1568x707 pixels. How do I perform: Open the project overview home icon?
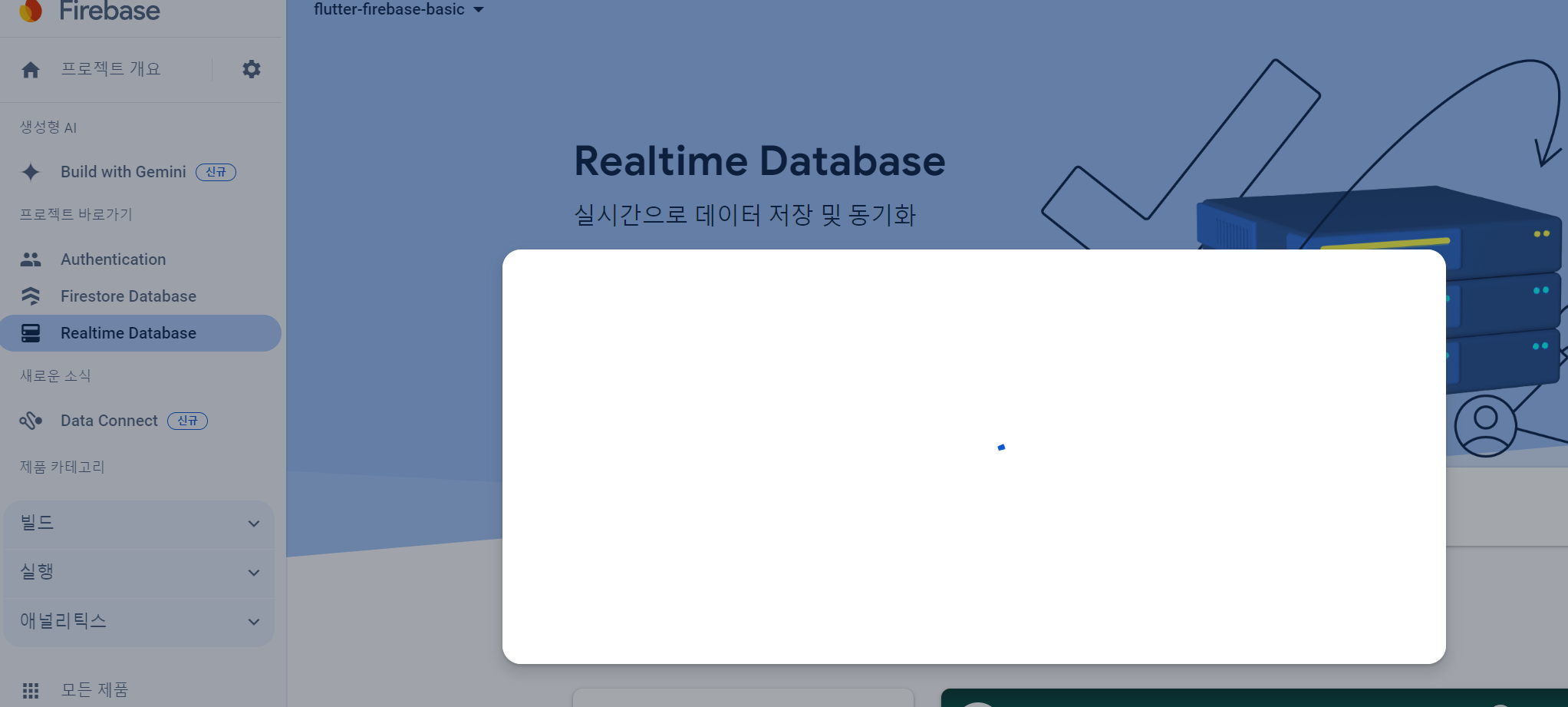click(x=31, y=70)
